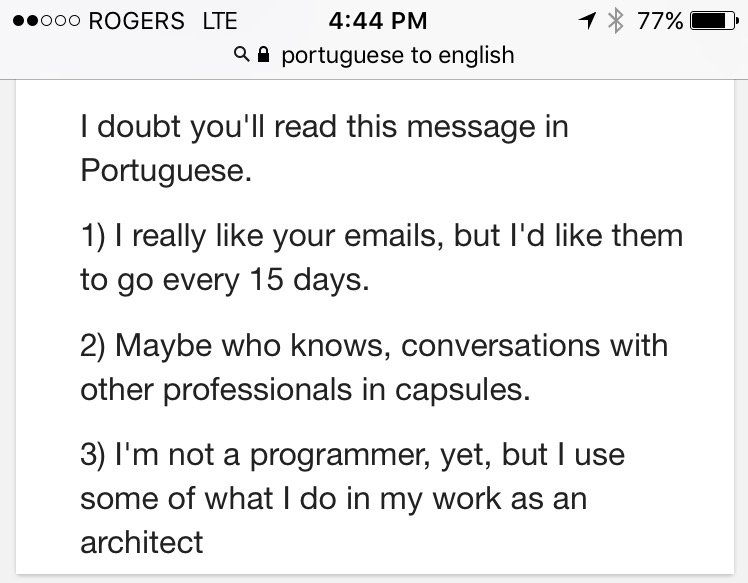The width and height of the screenshot is (748, 583).
Task: Tap the signal strength dots
Action: click(43, 21)
